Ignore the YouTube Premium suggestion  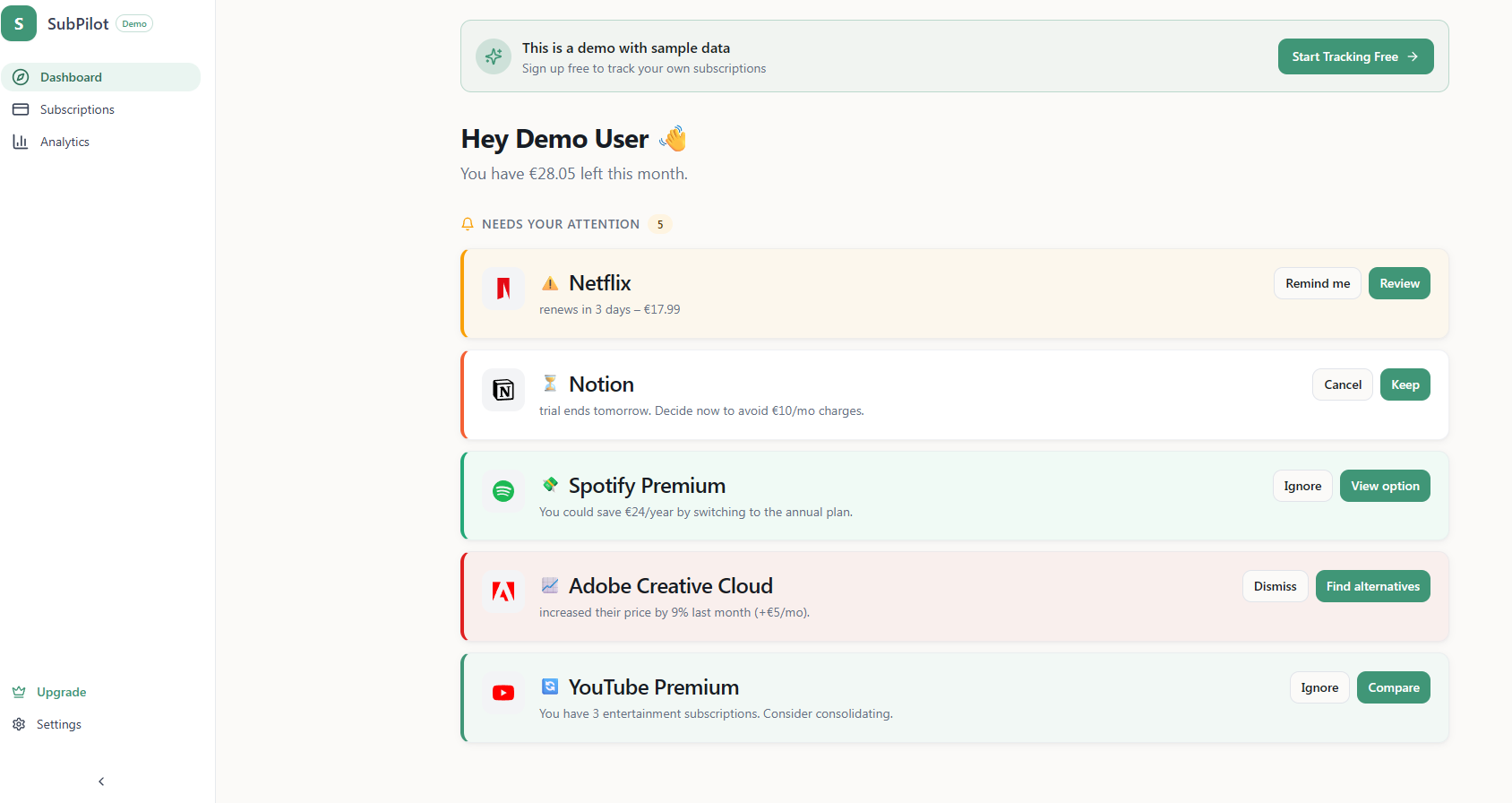[1319, 687]
